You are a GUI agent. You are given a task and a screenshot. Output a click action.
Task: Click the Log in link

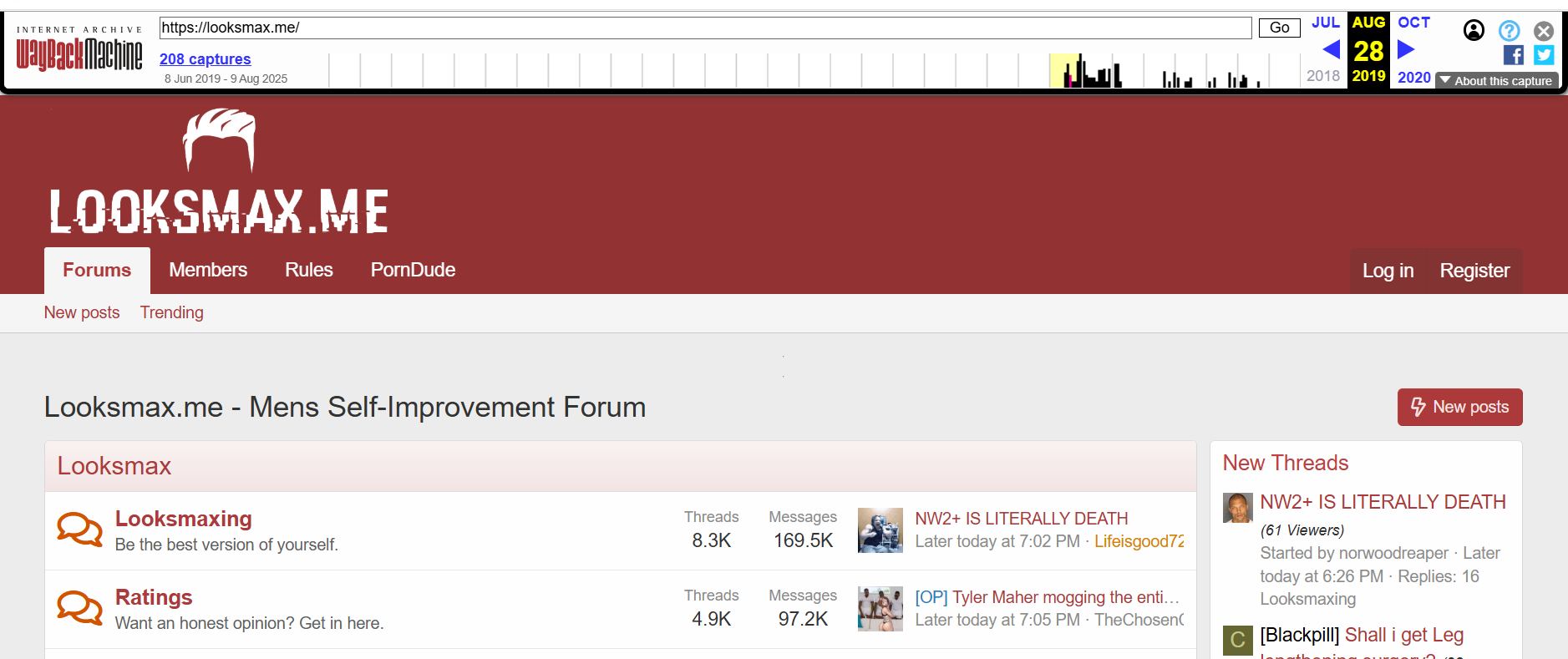1388,271
